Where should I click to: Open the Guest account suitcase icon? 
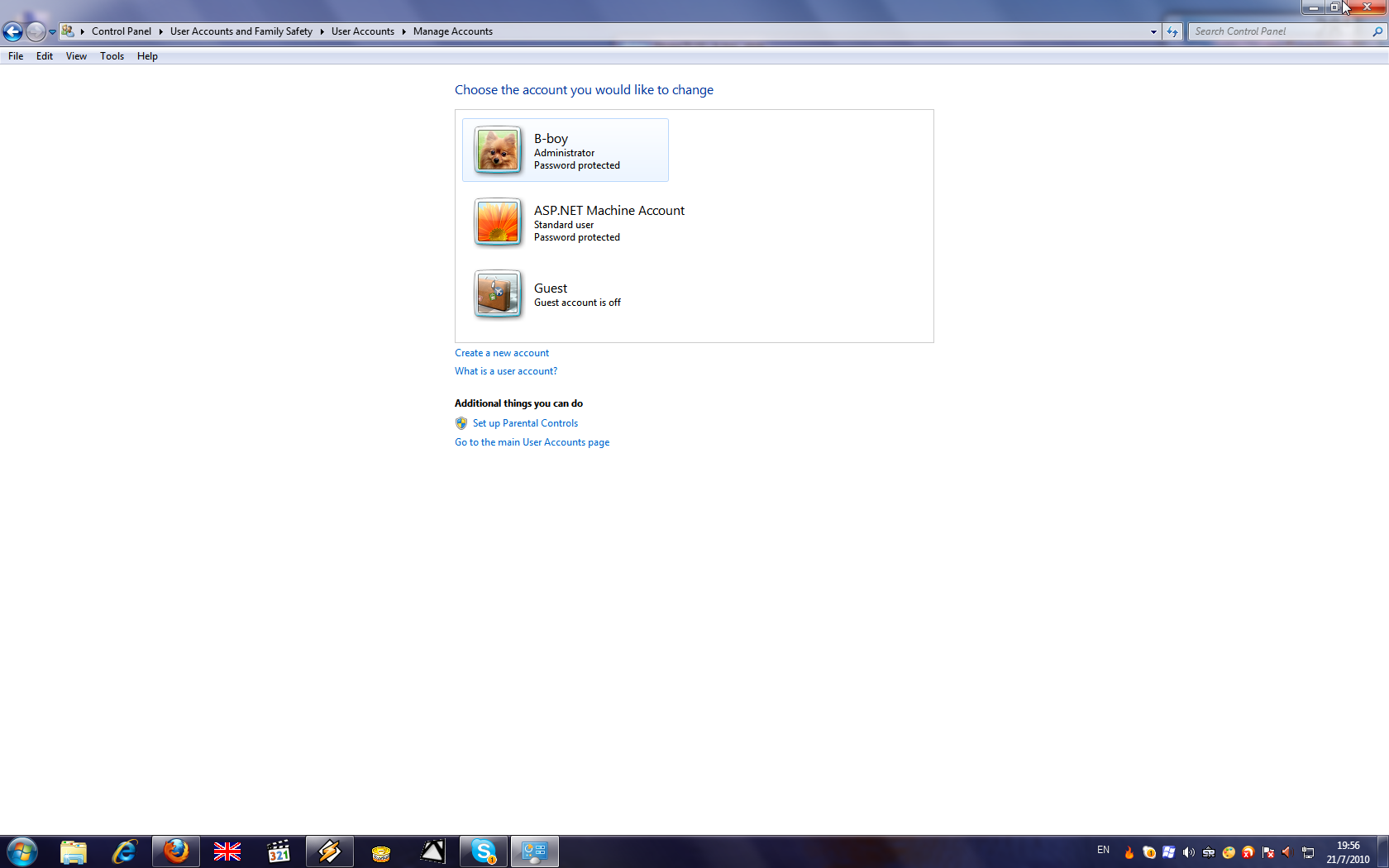pos(498,293)
